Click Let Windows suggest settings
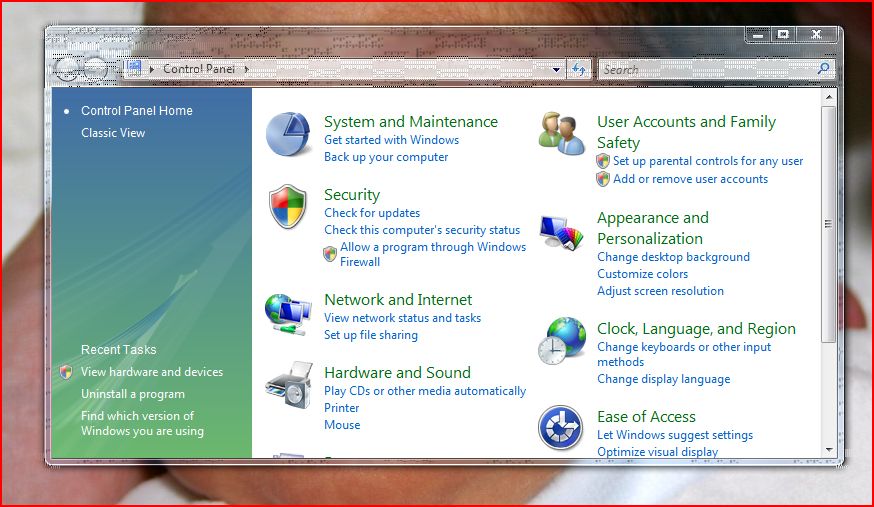Screen dimensions: 874x507 (x=674, y=435)
